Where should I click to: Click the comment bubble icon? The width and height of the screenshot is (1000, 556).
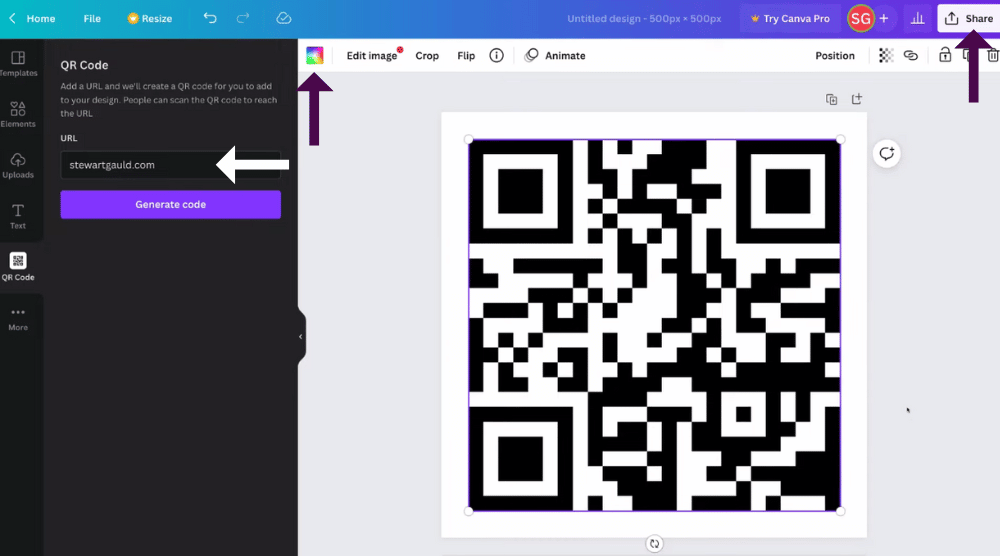(x=886, y=154)
